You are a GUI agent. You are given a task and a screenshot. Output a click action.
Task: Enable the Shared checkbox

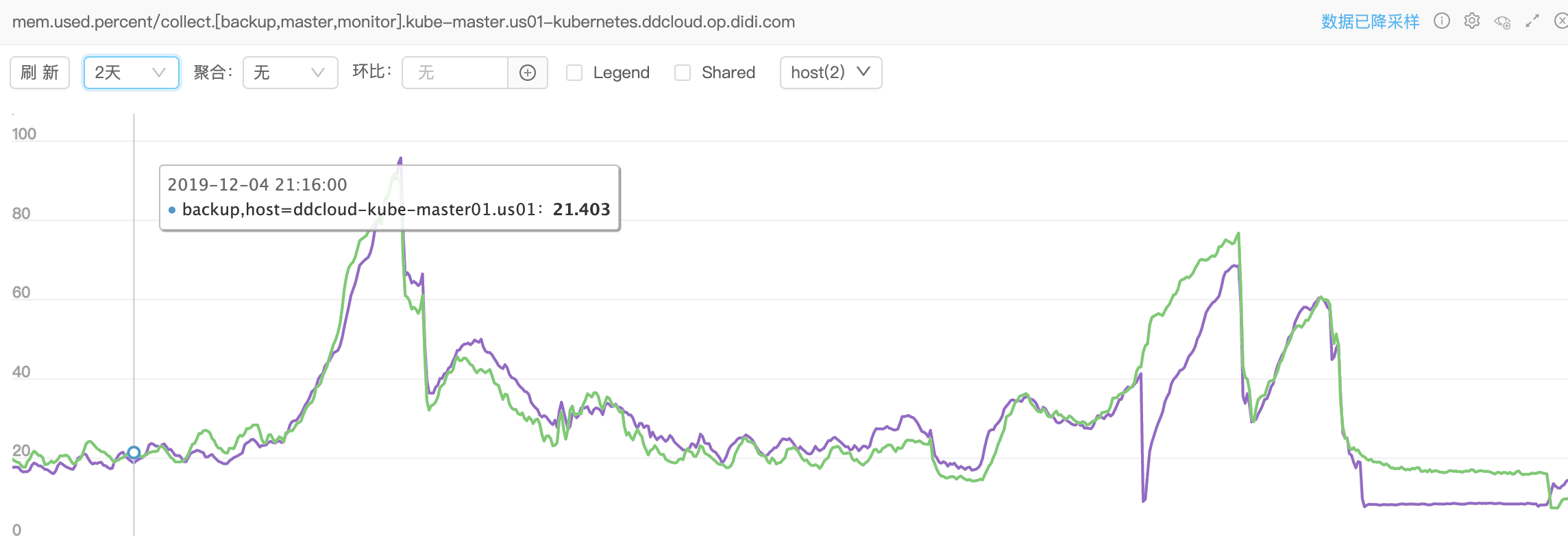pyautogui.click(x=682, y=72)
